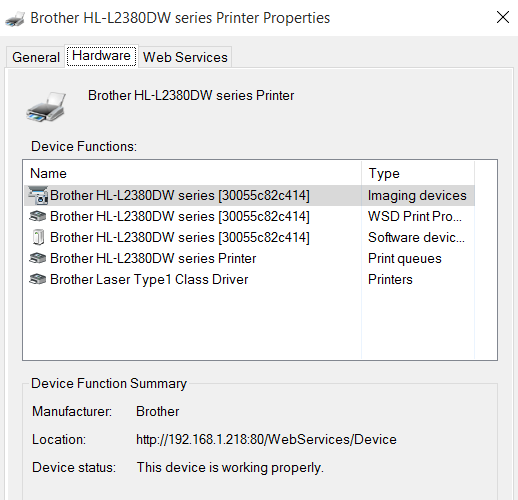Image resolution: width=518 pixels, height=500 pixels.
Task: Click the Brother manufacturer value
Action: coord(158,411)
